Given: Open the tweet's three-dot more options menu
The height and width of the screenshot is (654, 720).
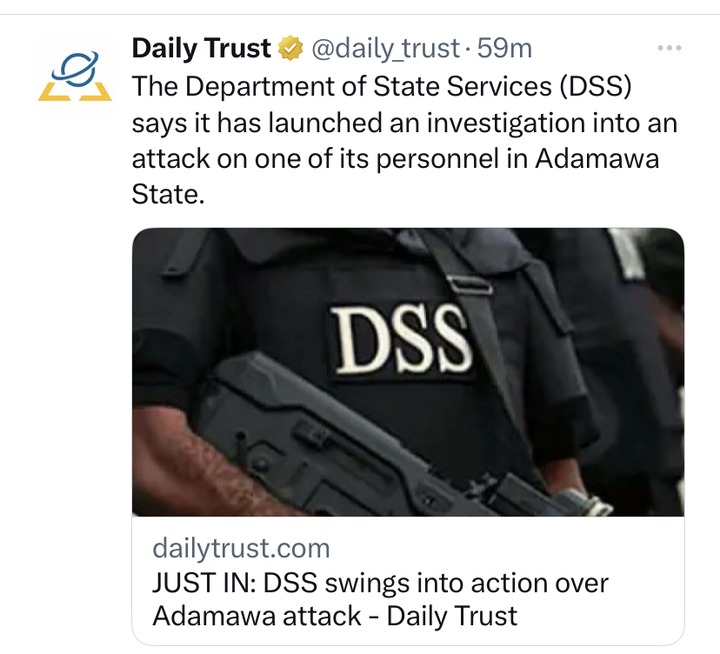Looking at the screenshot, I should (x=669, y=48).
